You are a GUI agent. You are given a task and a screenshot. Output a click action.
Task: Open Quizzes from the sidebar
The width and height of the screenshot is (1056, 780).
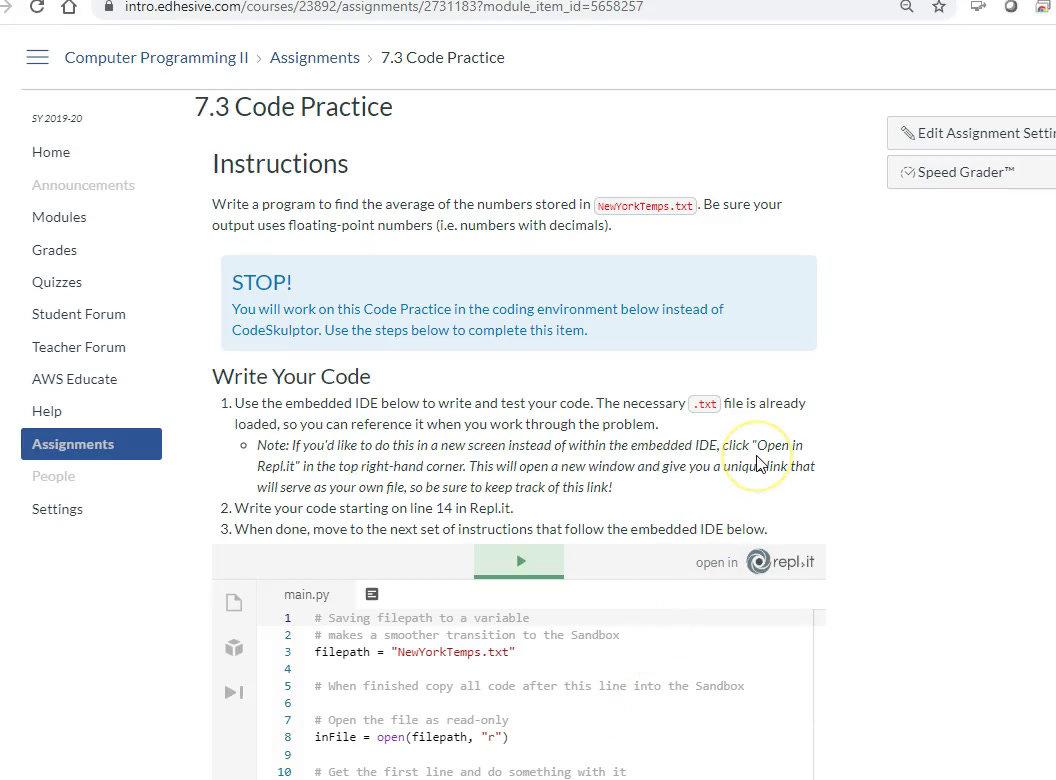(x=57, y=282)
